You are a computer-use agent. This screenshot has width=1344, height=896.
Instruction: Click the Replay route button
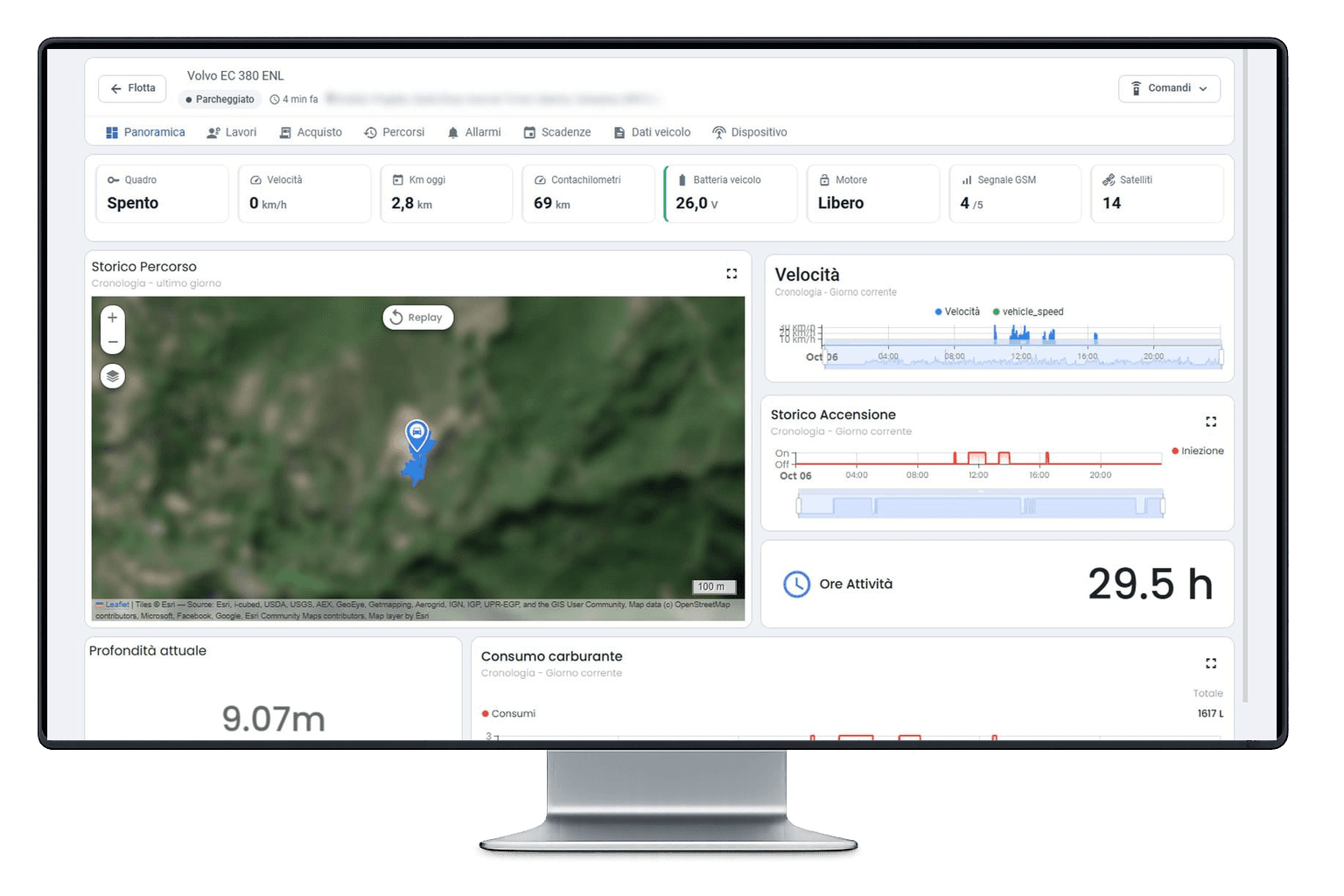tap(417, 318)
